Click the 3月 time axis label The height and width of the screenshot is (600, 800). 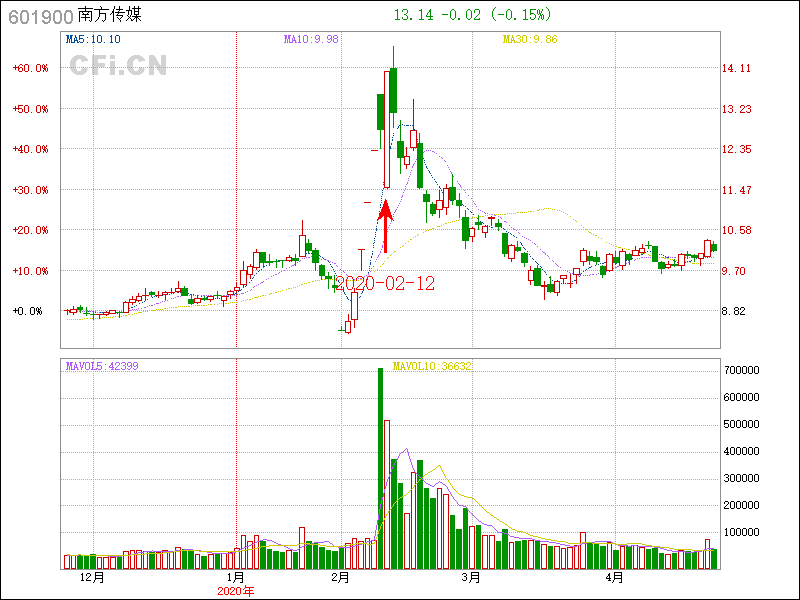pos(470,578)
